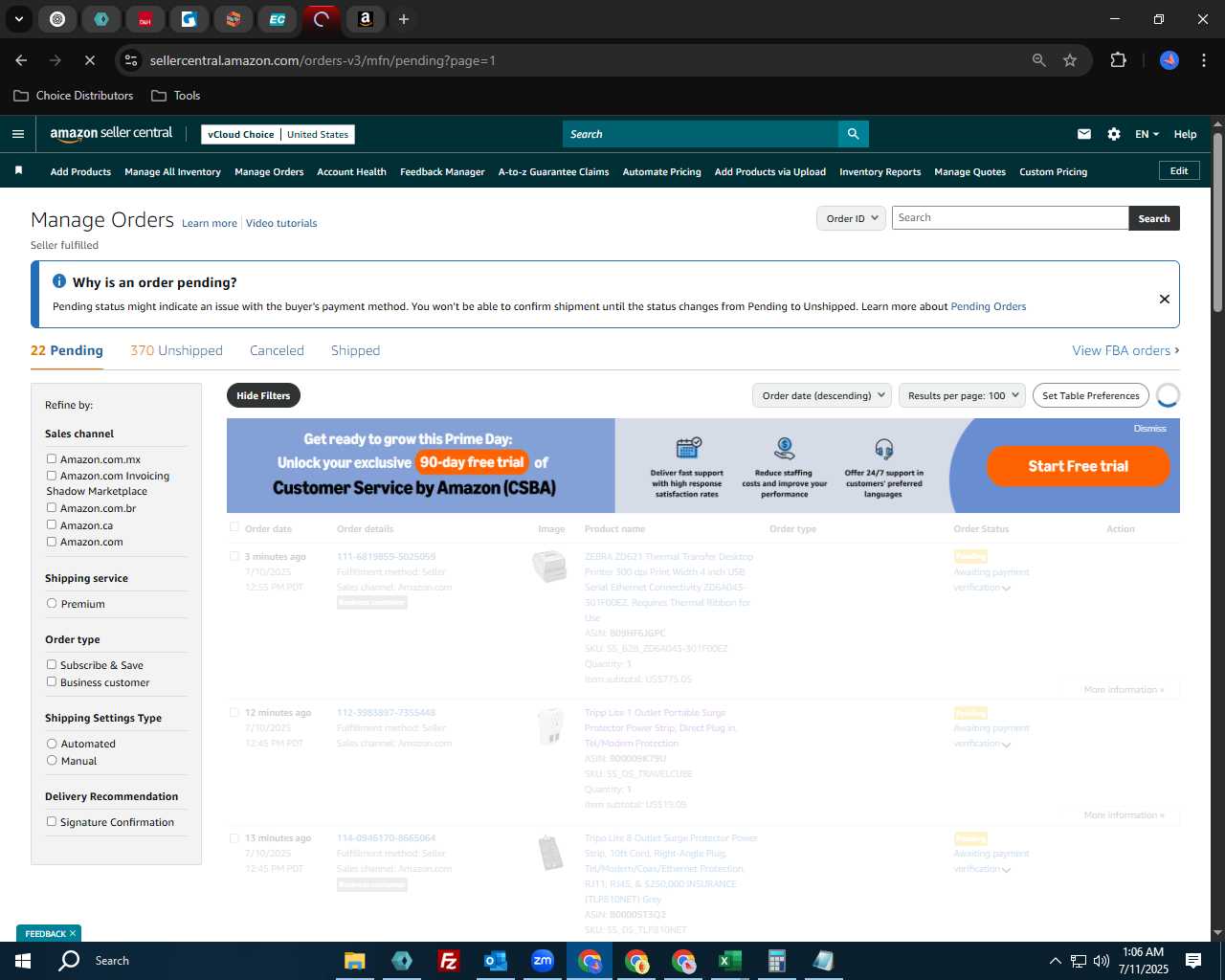Open the Video tutorials link
The height and width of the screenshot is (980, 1225).
(x=281, y=223)
